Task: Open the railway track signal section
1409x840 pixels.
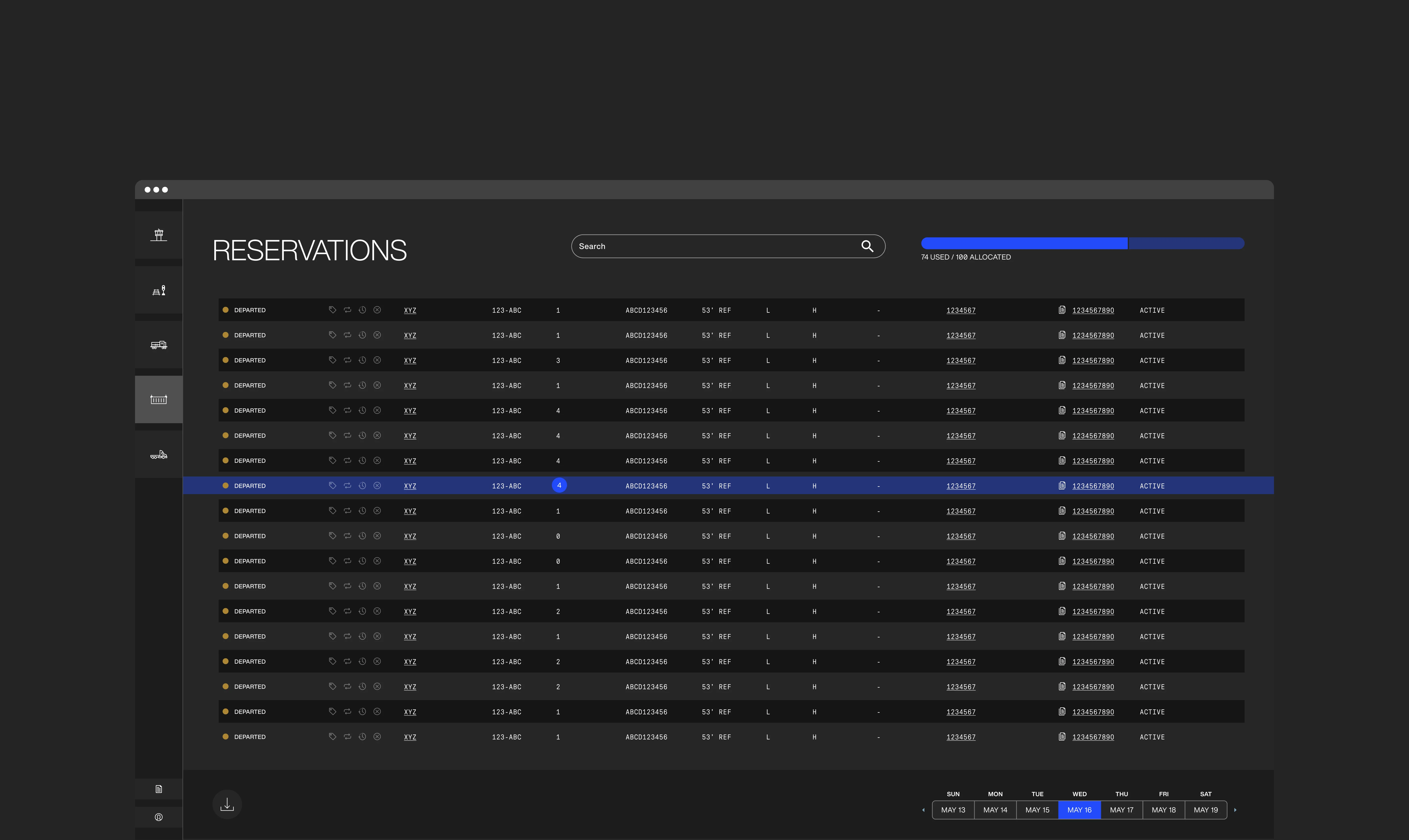Action: (159, 290)
